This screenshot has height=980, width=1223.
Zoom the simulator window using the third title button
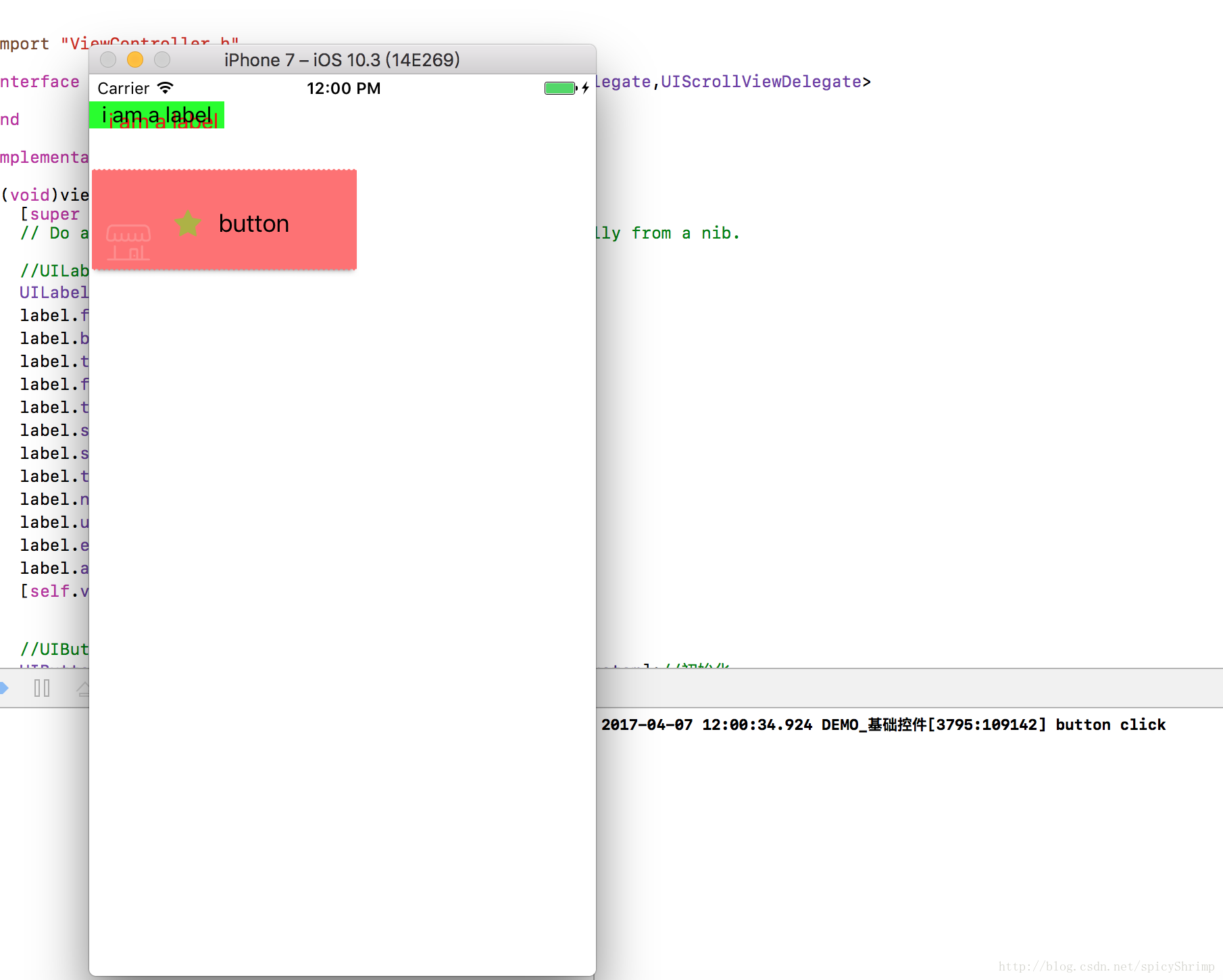pos(162,59)
